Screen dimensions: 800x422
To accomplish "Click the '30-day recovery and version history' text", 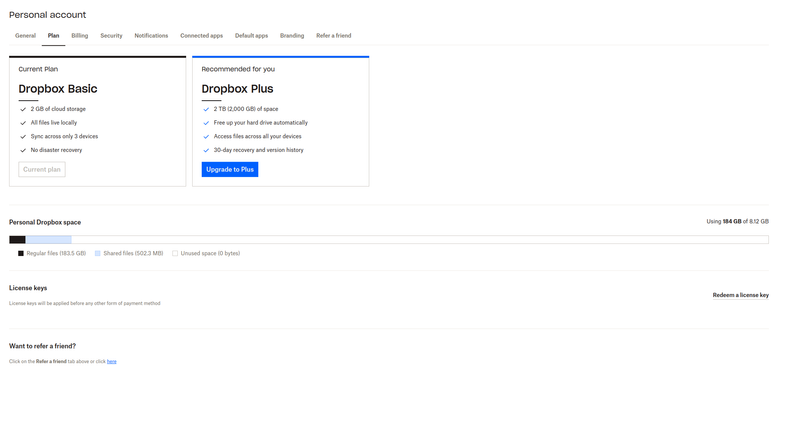I will (x=259, y=150).
